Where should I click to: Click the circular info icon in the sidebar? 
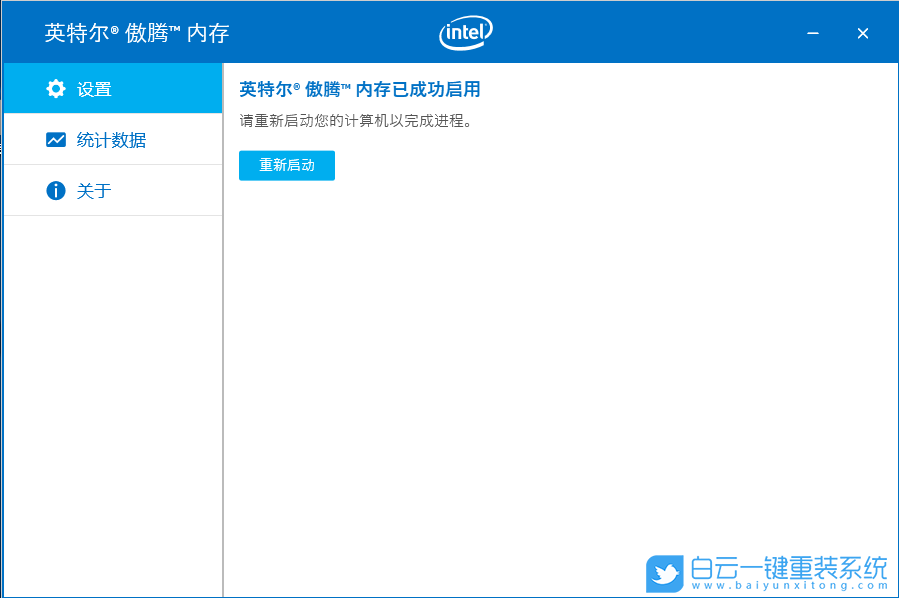tap(57, 190)
